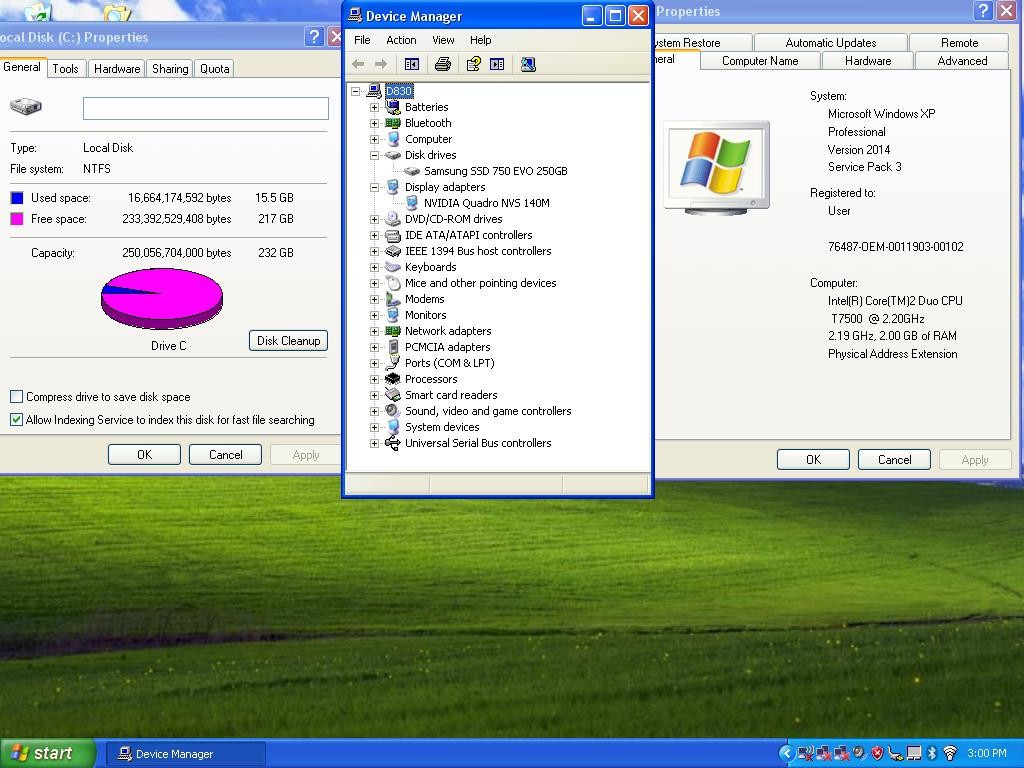Click the disk volume label input field
The height and width of the screenshot is (768, 1024).
[206, 108]
